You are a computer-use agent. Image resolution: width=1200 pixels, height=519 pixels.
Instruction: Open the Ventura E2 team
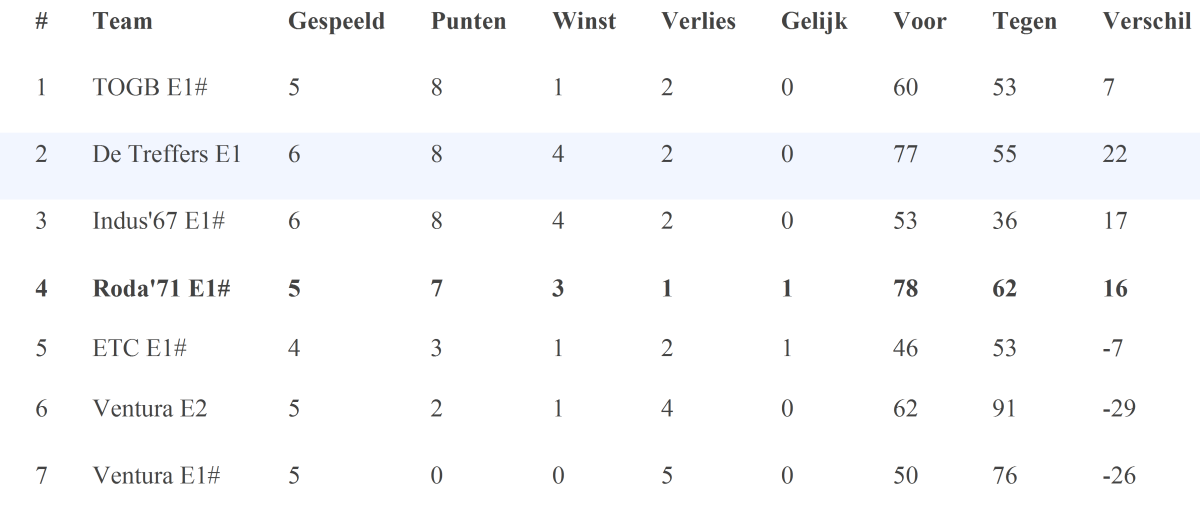click(x=150, y=409)
